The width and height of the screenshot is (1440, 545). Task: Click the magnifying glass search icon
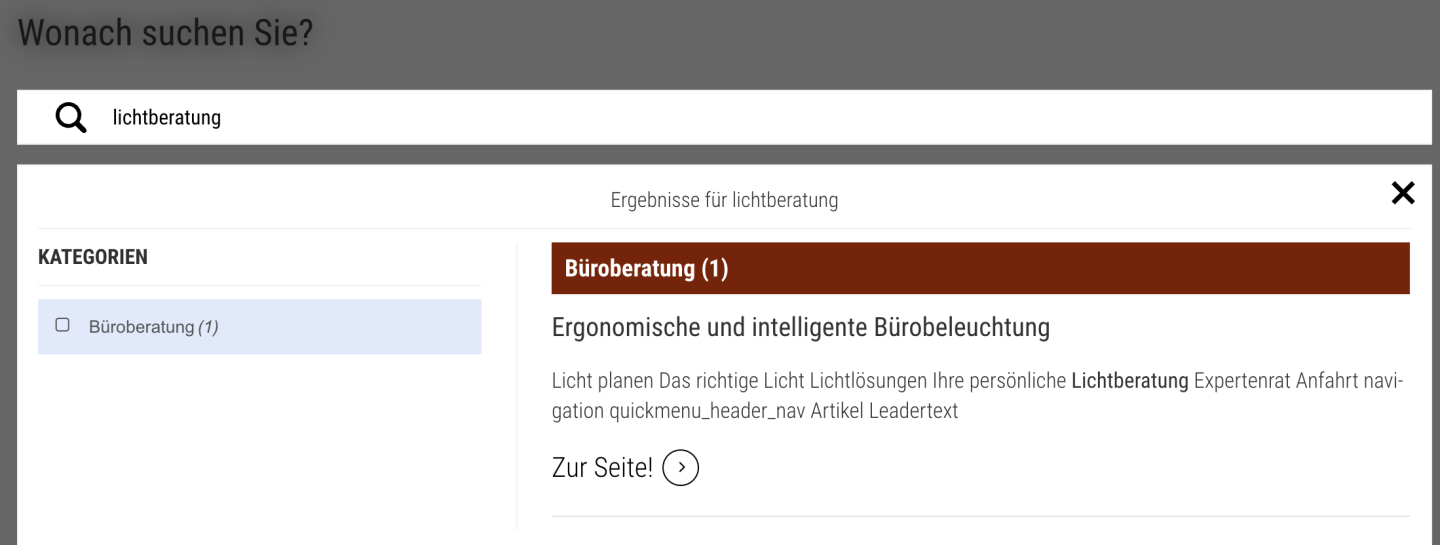pyautogui.click(x=71, y=118)
